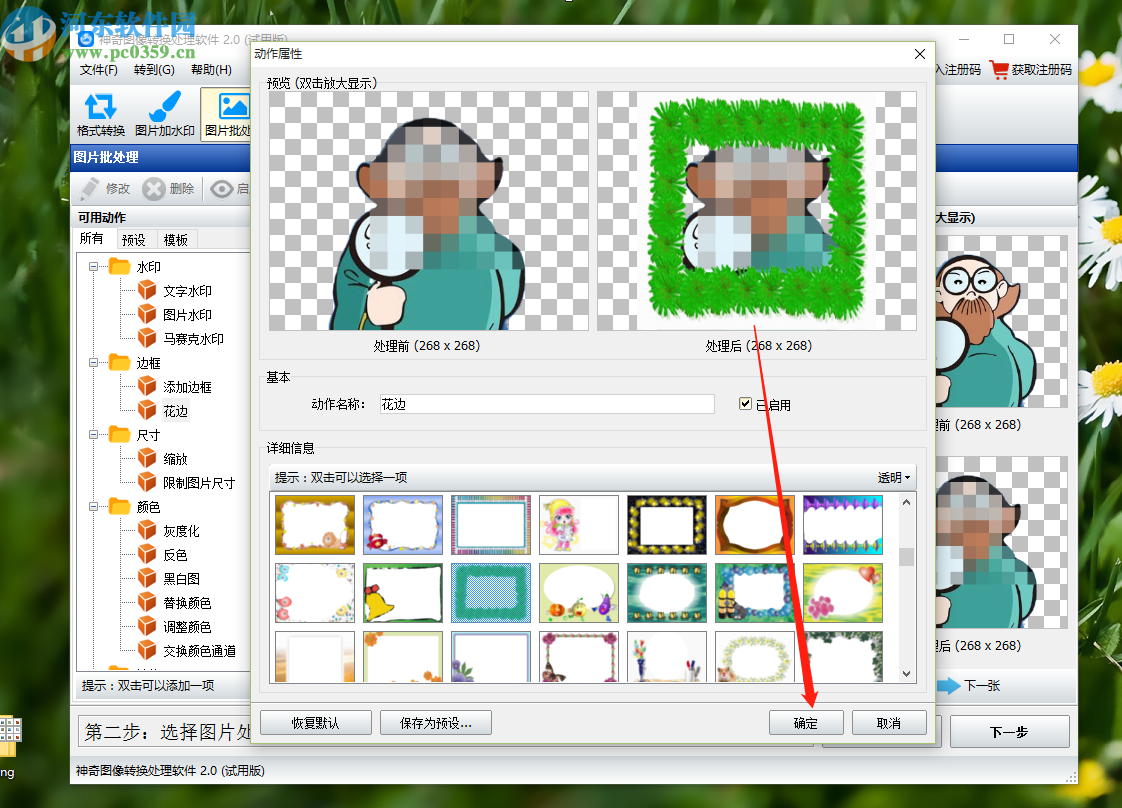
Task: Collapse the 颜色 folder node
Action: pos(94,507)
